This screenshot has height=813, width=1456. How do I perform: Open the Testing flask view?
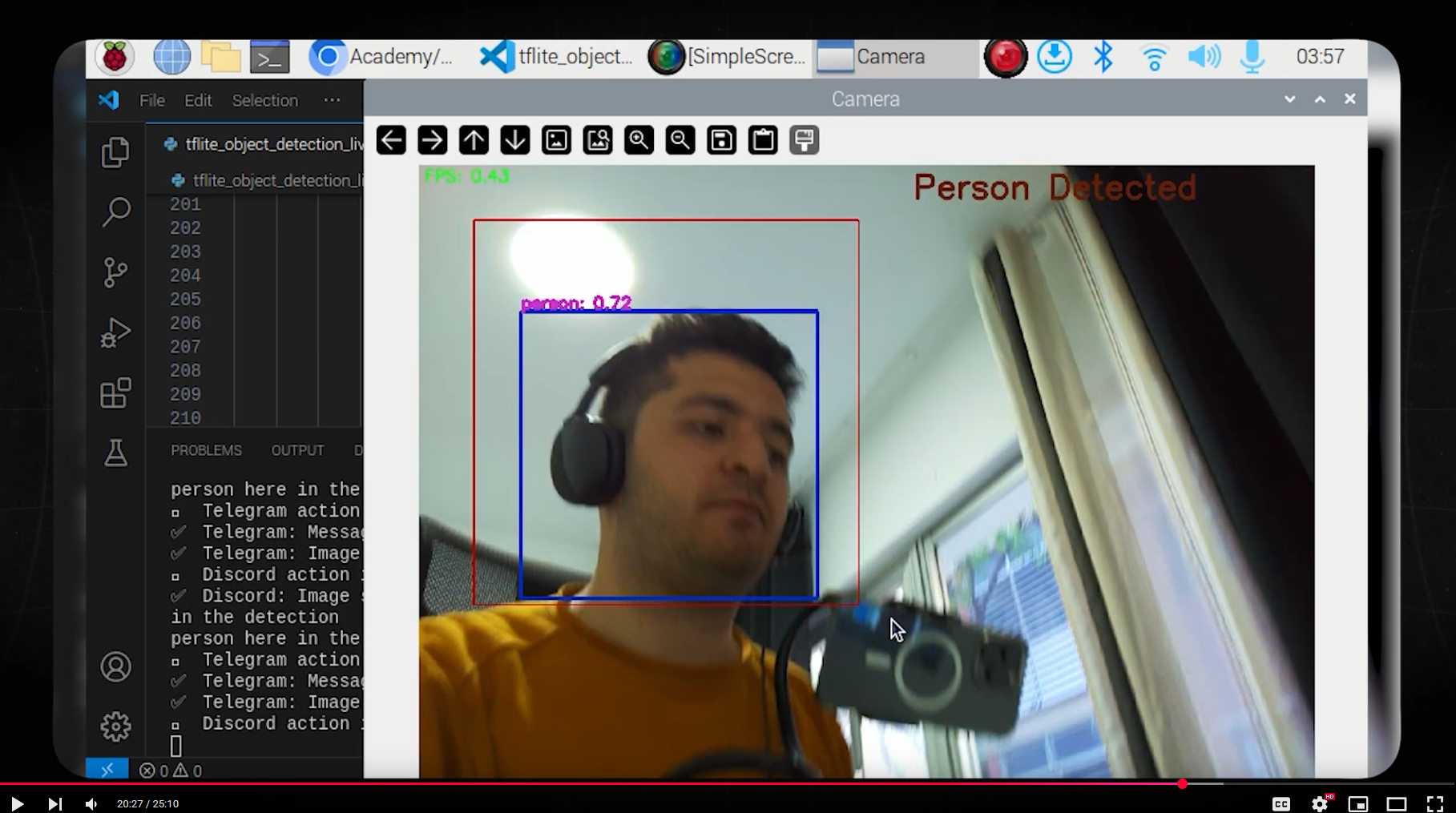click(115, 453)
